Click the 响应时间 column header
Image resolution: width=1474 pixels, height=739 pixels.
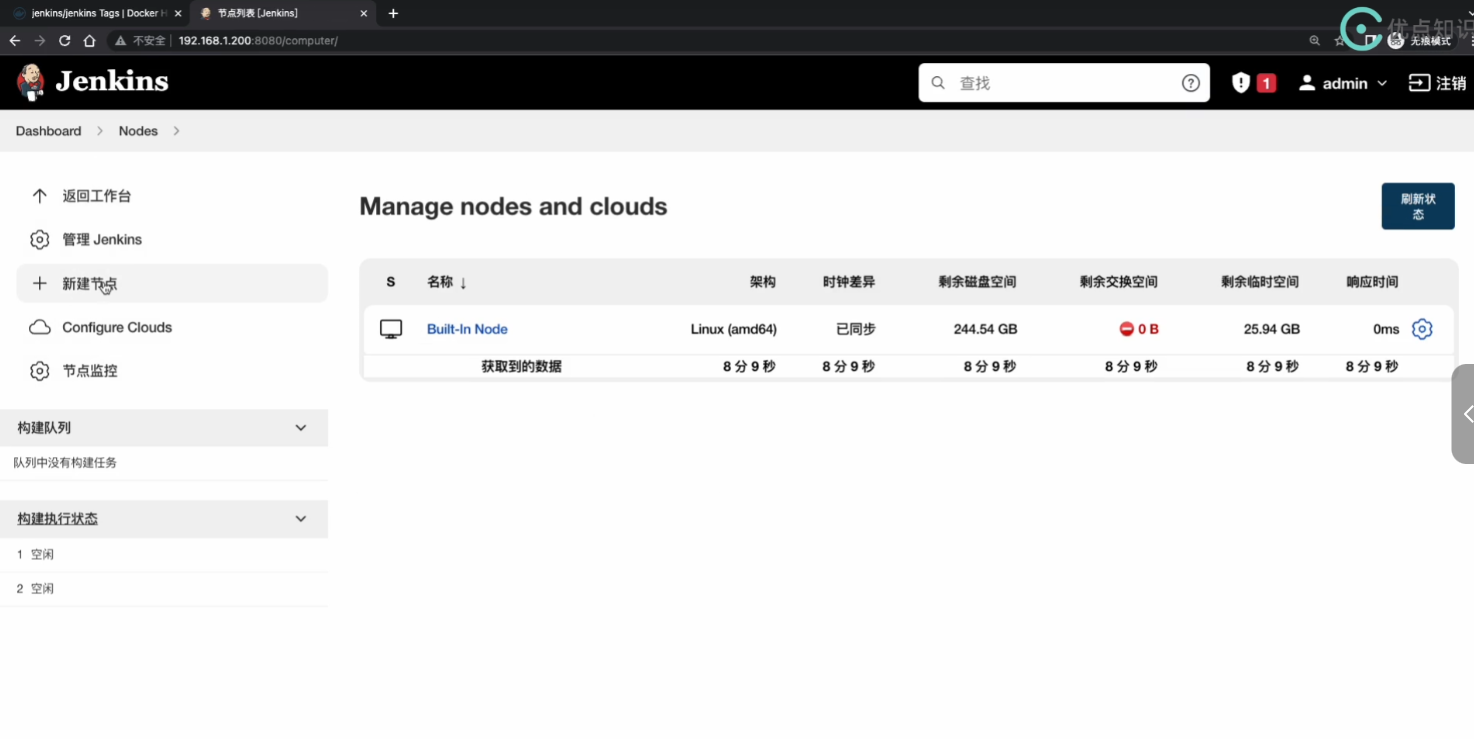tap(1372, 282)
